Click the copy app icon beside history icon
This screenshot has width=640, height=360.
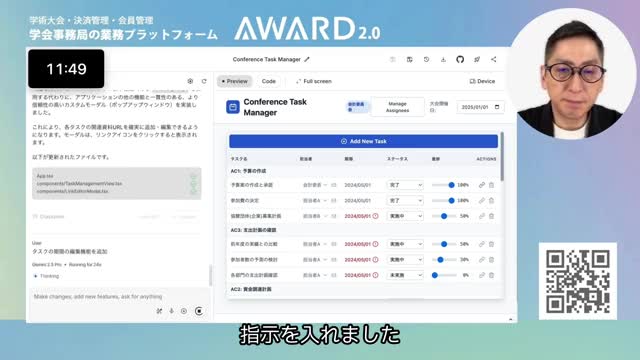(x=409, y=60)
